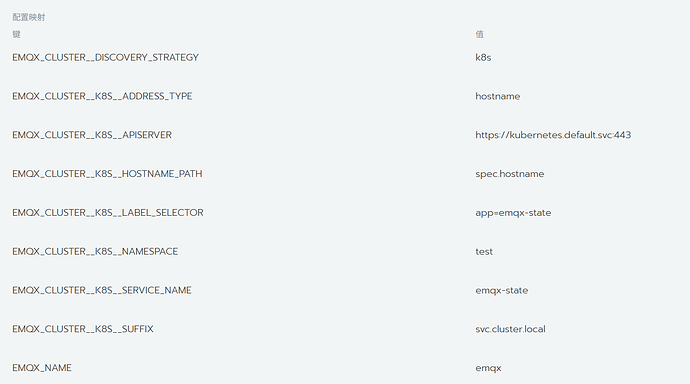
Task: Select the EMQX_CLUSTER__K8S__HOSTNAME_PATH key
Action: [107, 173]
